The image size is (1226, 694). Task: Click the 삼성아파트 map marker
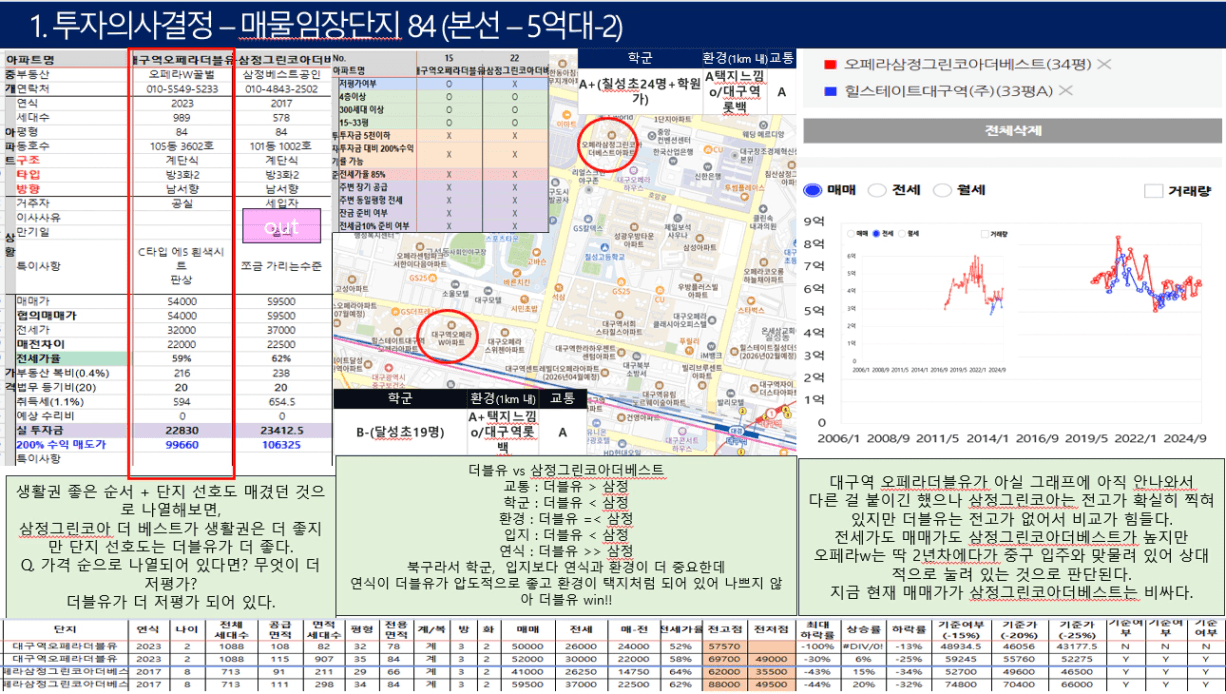pos(700,236)
